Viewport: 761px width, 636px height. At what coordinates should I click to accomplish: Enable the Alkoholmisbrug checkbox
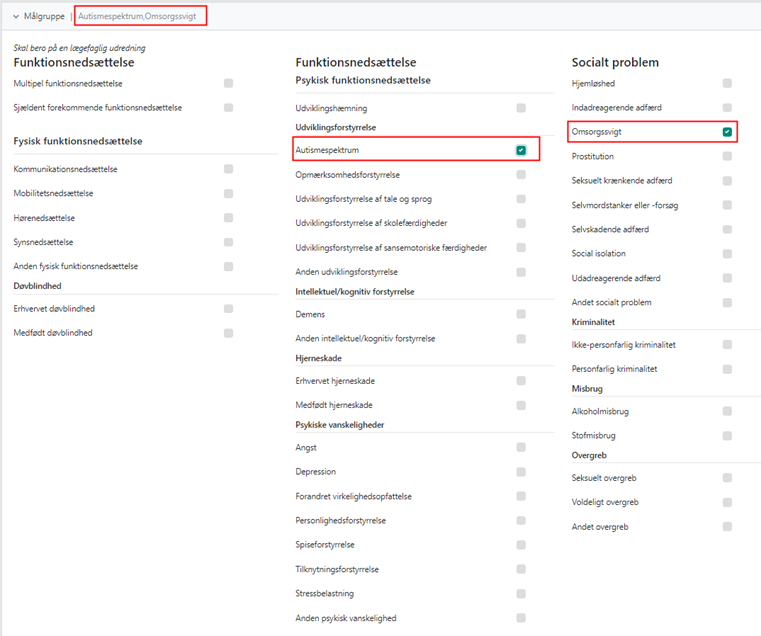pyautogui.click(x=727, y=411)
